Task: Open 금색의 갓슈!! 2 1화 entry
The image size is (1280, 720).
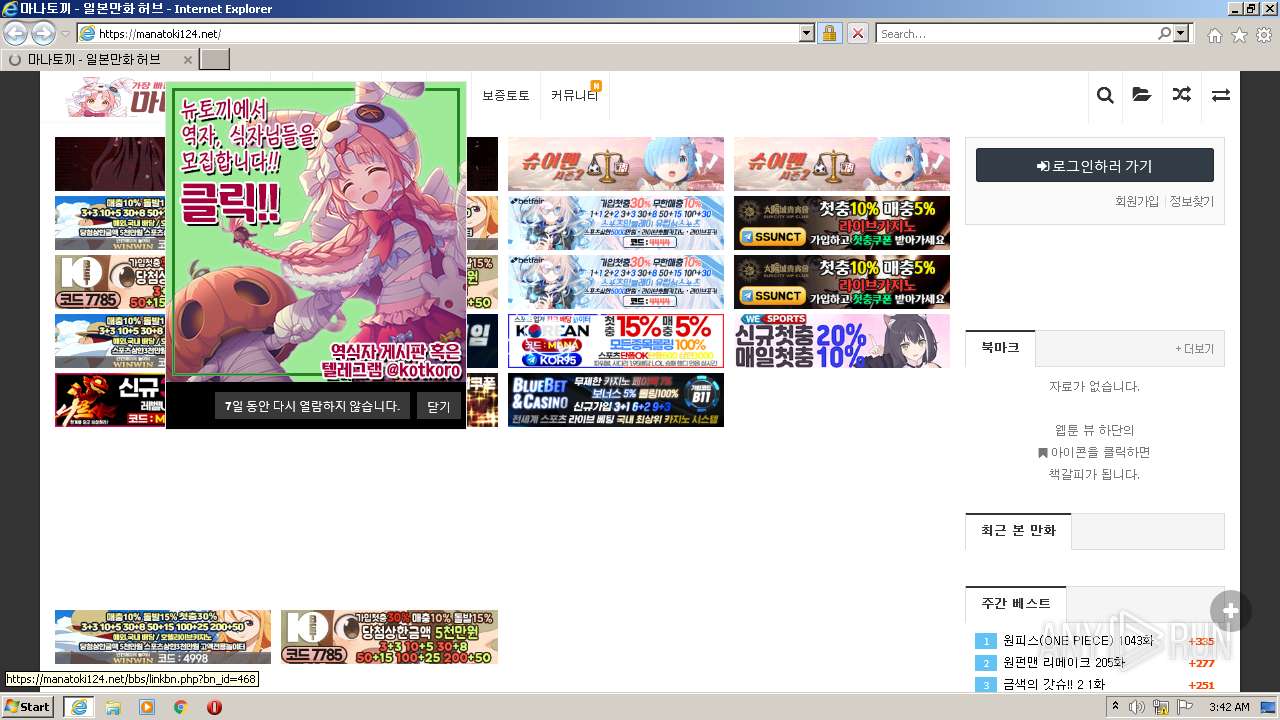Action: click(1054, 685)
